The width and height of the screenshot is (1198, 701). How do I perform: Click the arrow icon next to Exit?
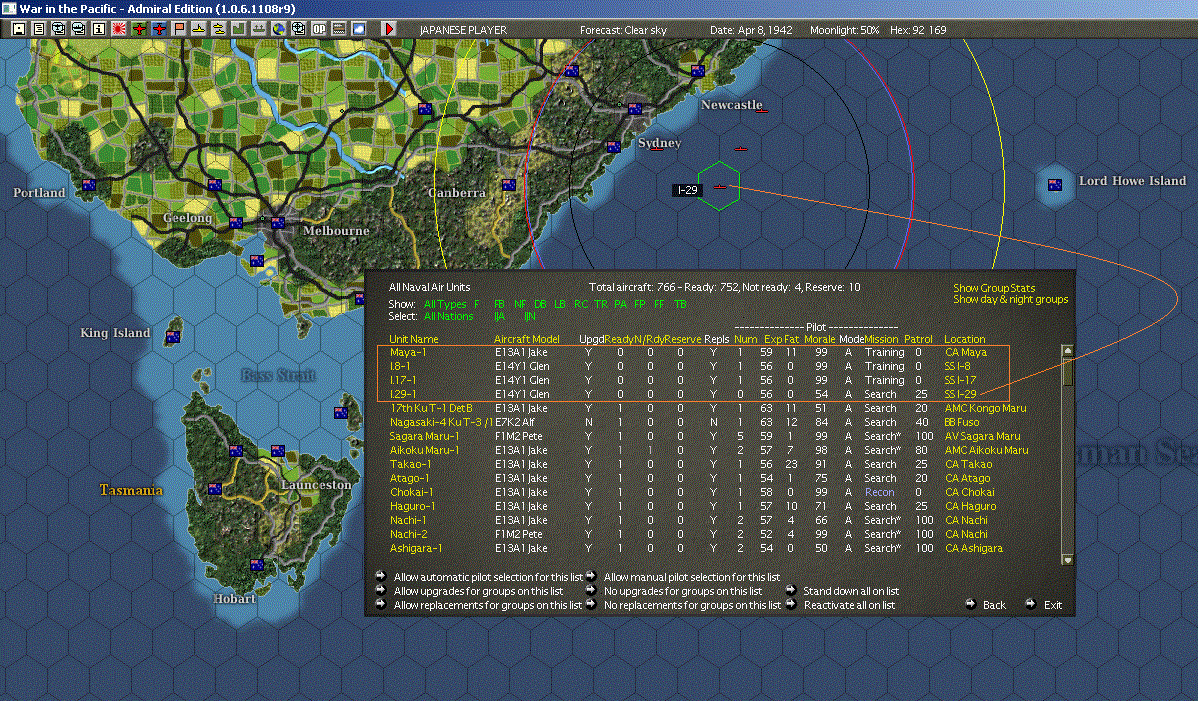(1031, 604)
